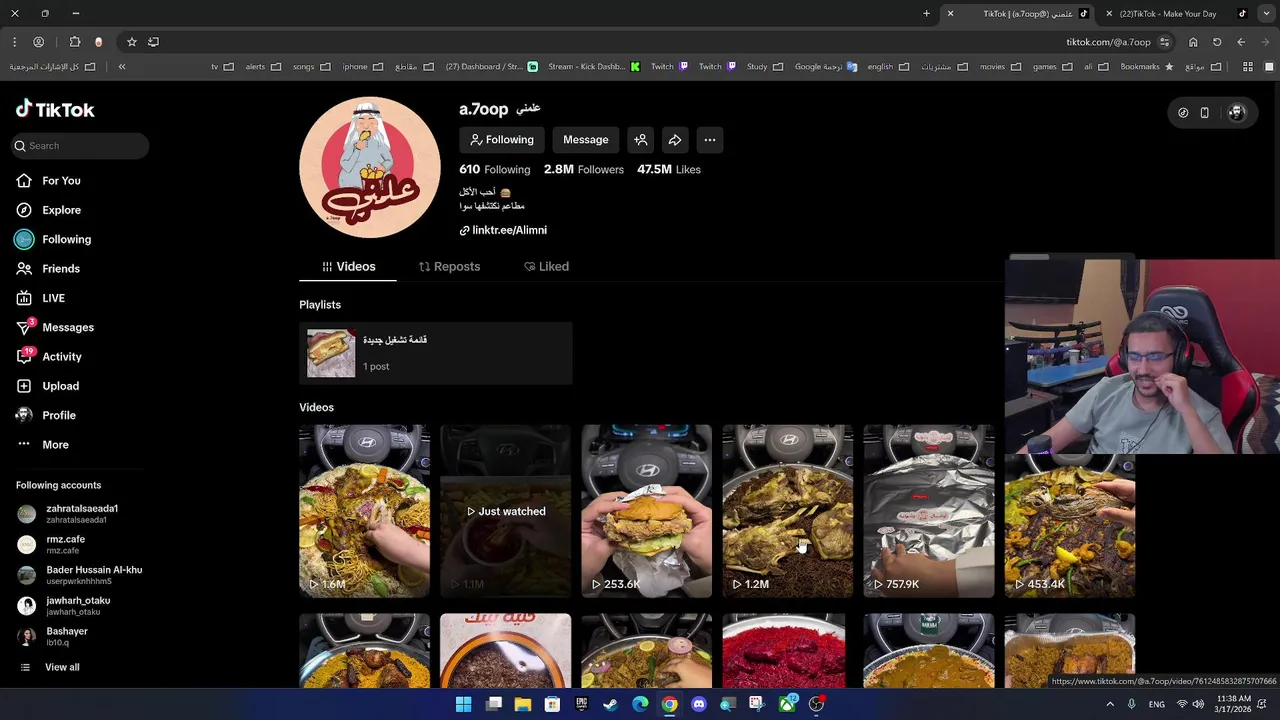Click the circular coin icon at top right
This screenshot has width=1280, height=720.
point(1183,113)
